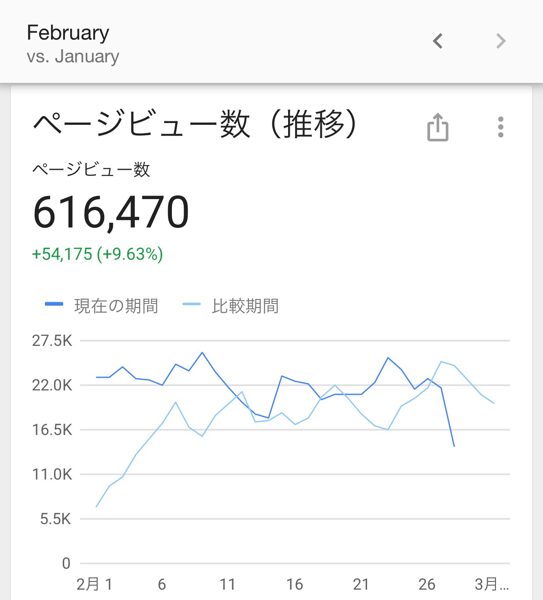This screenshot has width=543, height=600.
Task: Open the three-dot more options menu
Action: tap(501, 127)
